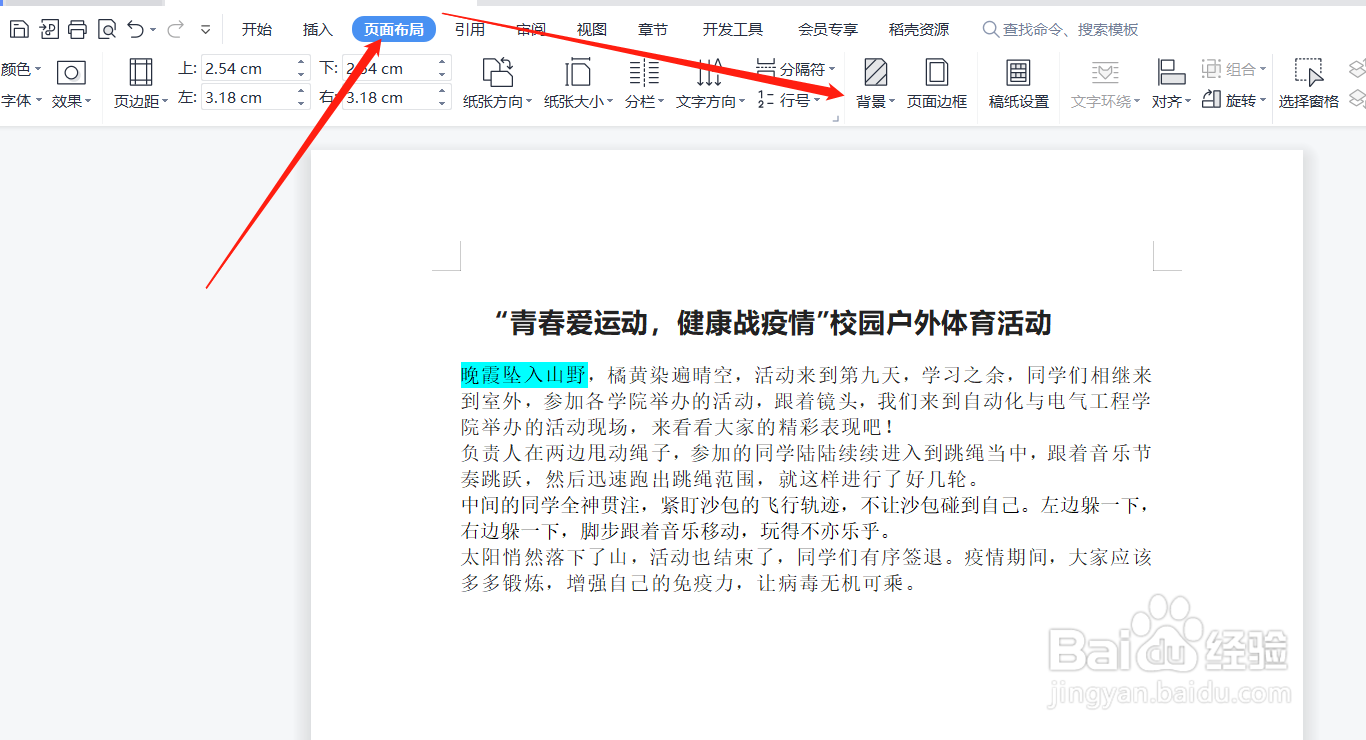
Task: Open the 视图 tab
Action: click(592, 29)
